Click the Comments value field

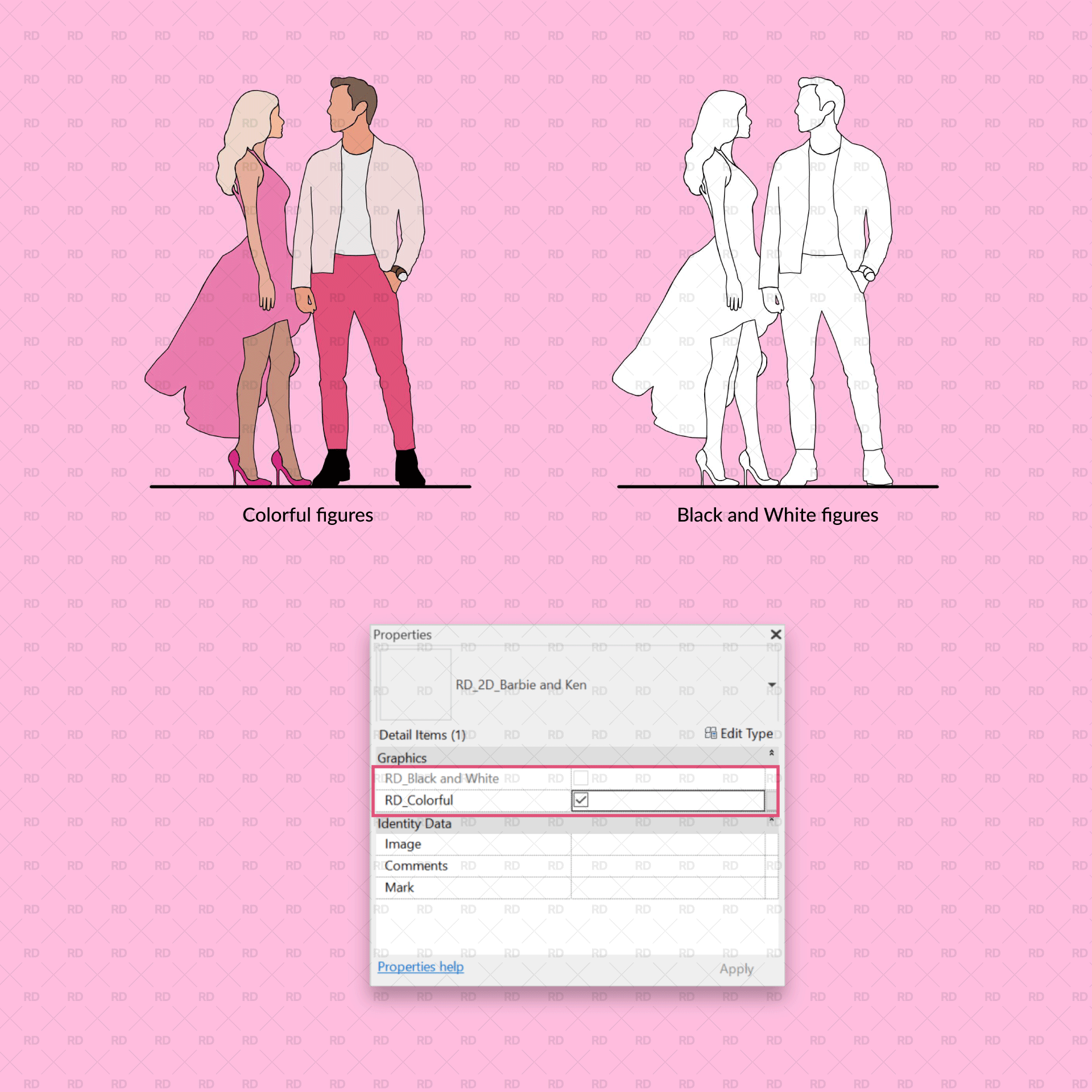(667, 866)
